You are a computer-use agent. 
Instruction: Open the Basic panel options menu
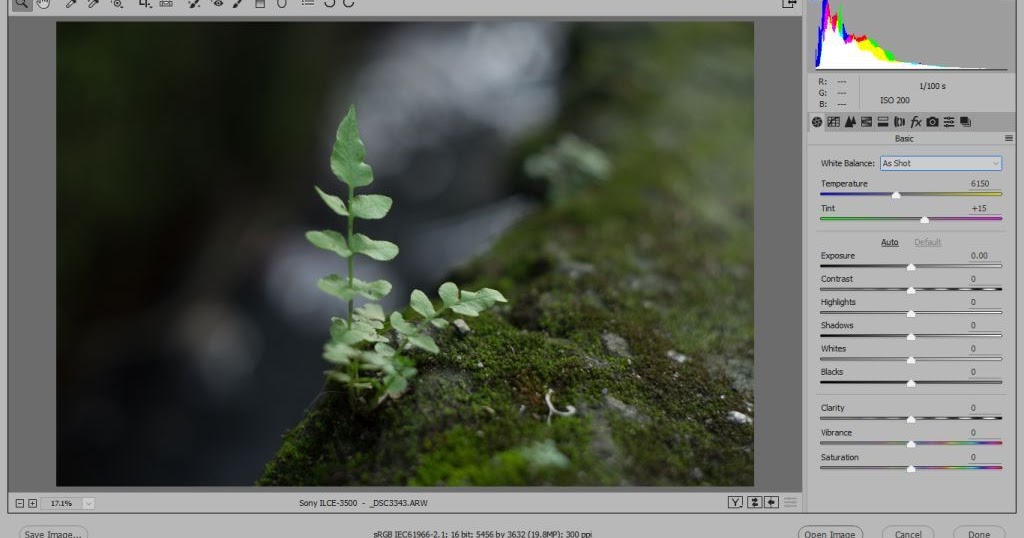coord(1008,139)
